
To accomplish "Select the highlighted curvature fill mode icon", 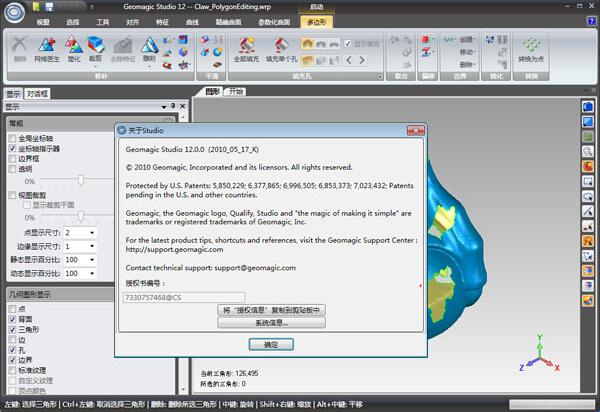I will 307,44.
